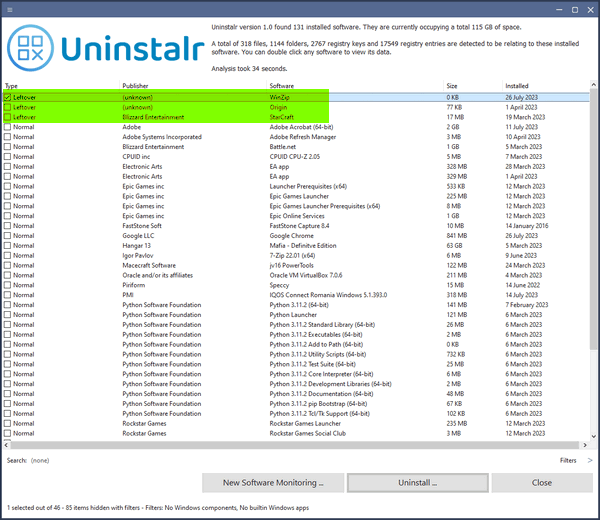Check the Origin leftover checkbox
The height and width of the screenshot is (520, 600).
[7, 107]
